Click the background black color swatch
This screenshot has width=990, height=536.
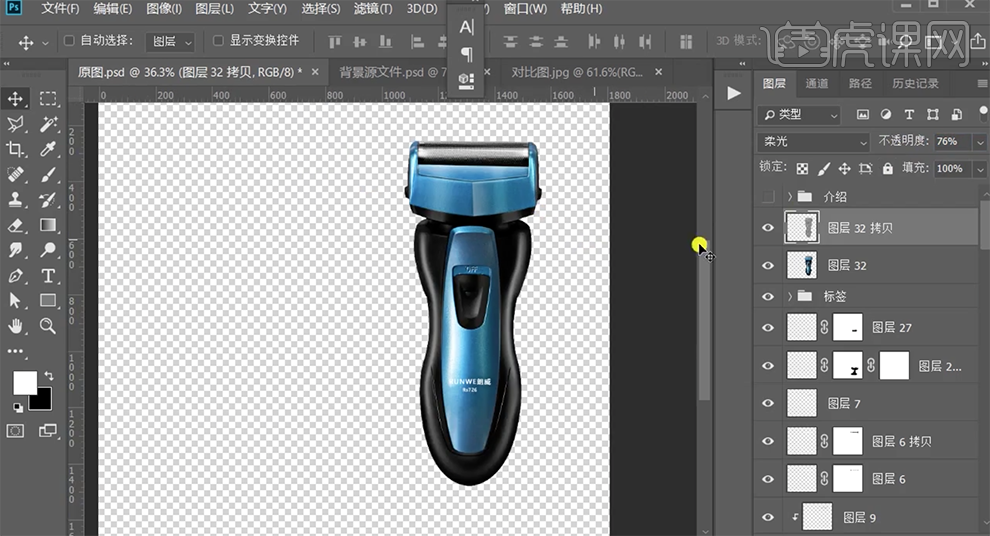point(42,401)
